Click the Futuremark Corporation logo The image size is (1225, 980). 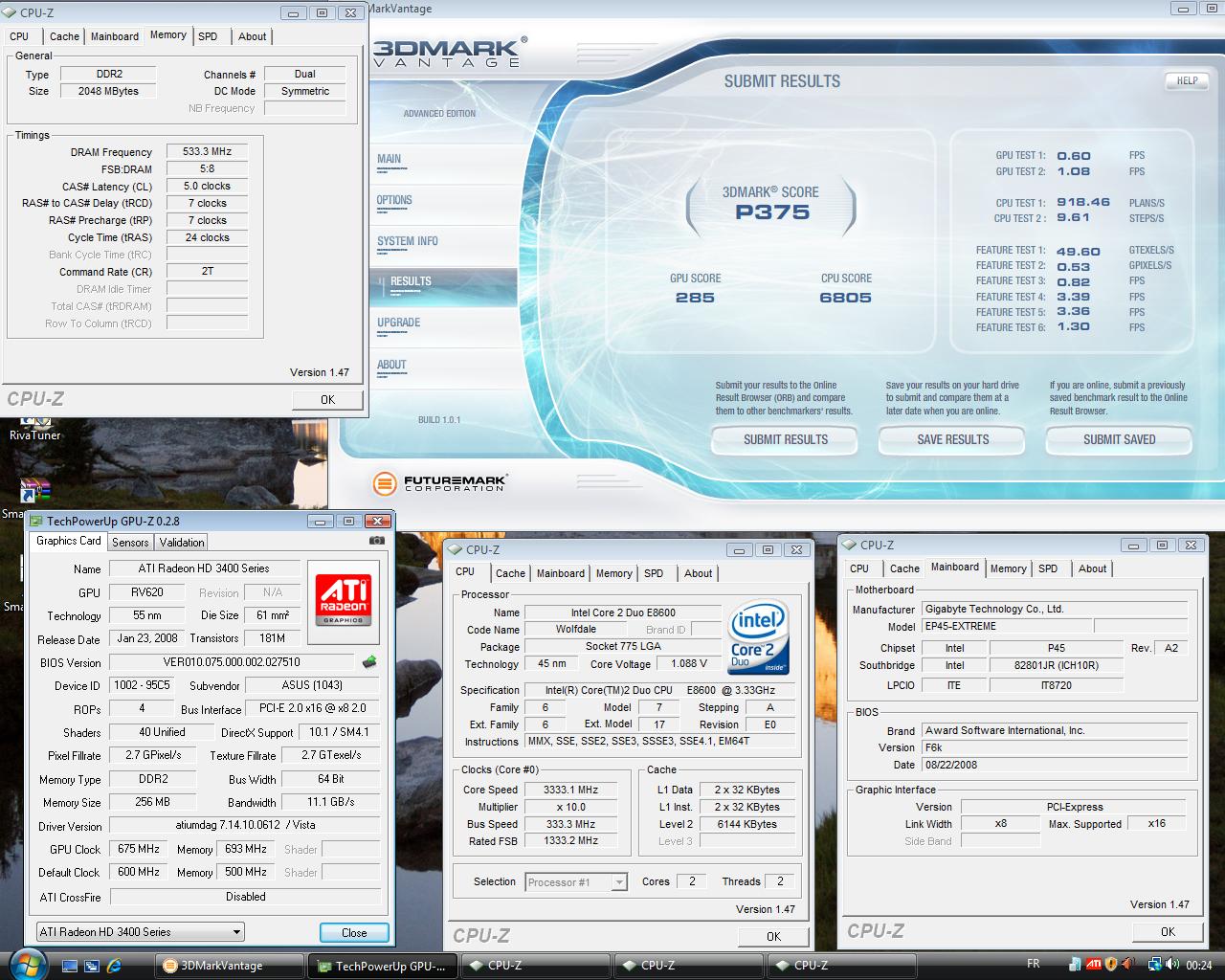(439, 483)
